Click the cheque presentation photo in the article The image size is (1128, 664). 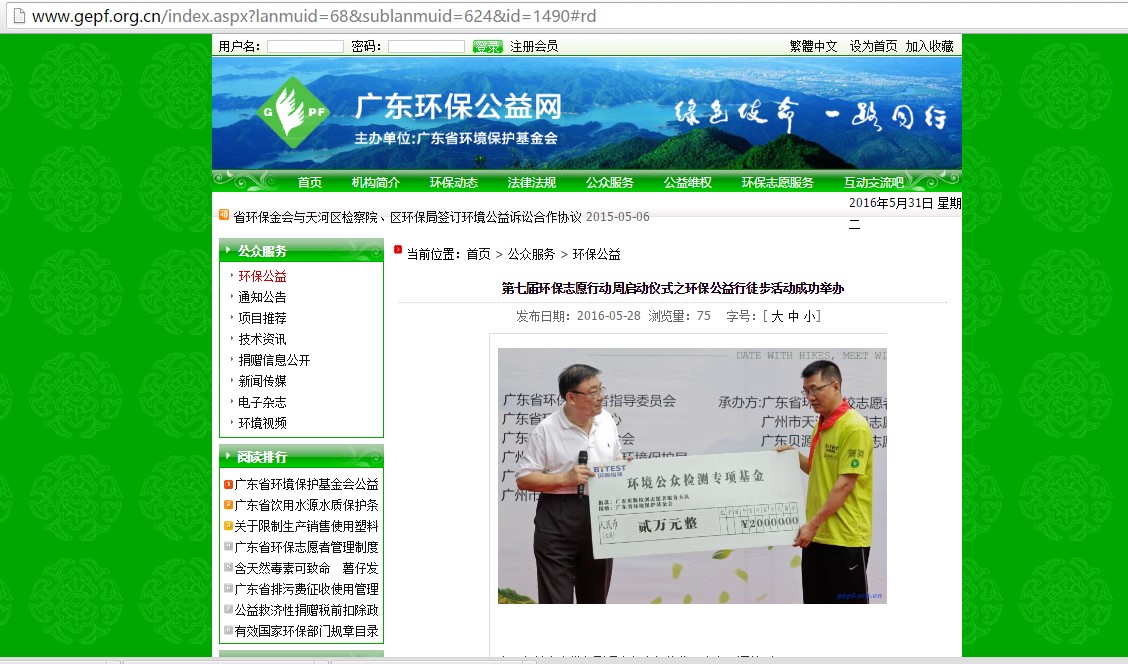[x=692, y=476]
